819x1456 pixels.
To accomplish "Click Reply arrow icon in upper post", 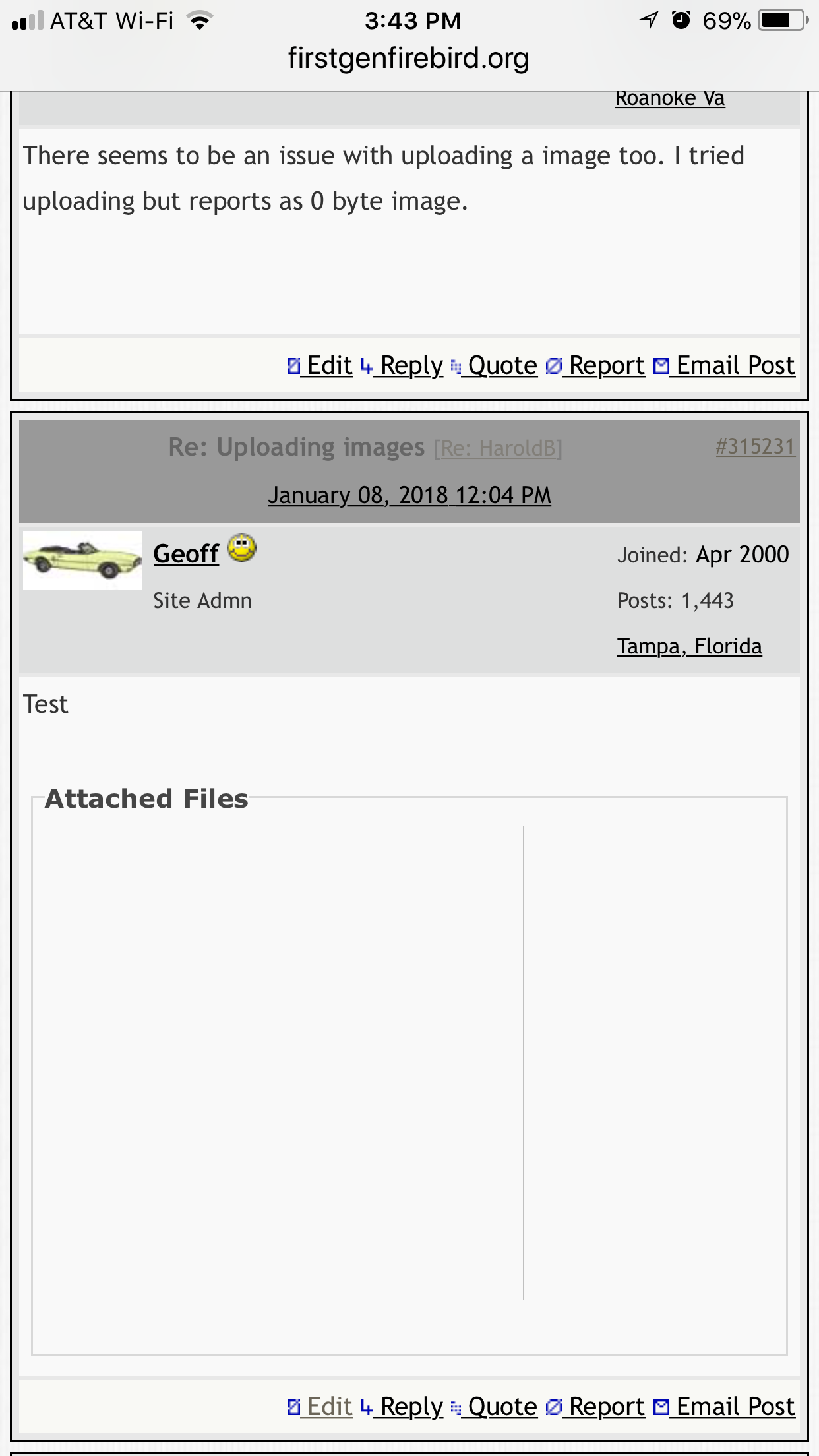I will pos(367,367).
